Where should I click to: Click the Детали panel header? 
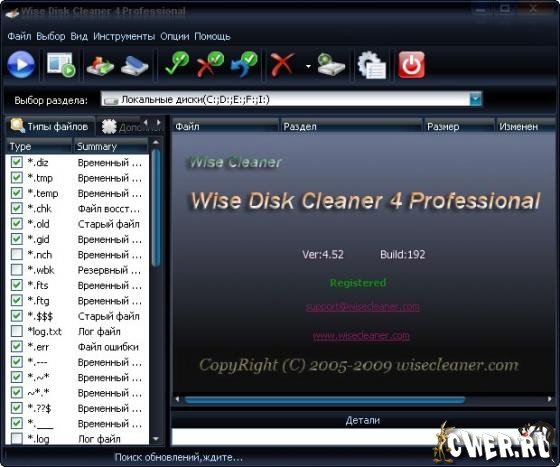tap(363, 420)
